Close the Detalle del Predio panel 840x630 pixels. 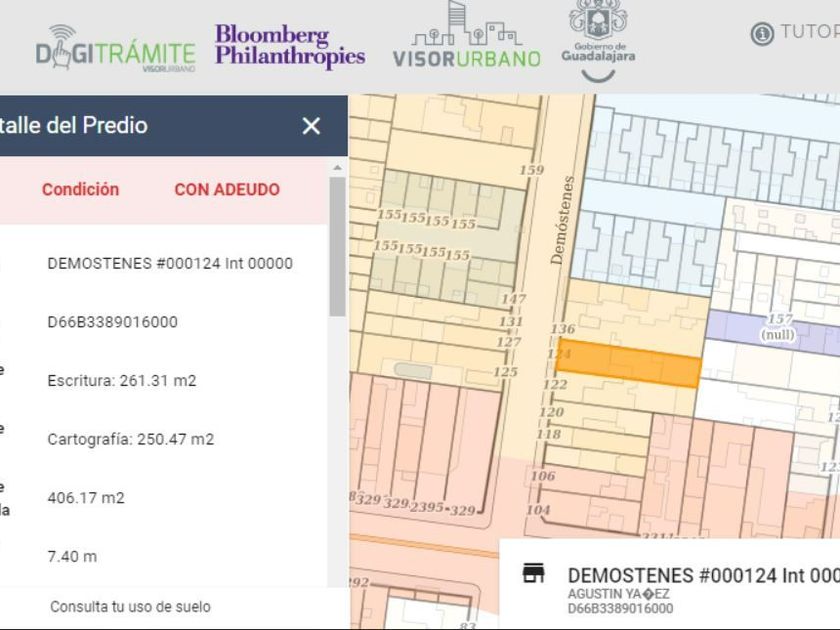click(x=311, y=126)
